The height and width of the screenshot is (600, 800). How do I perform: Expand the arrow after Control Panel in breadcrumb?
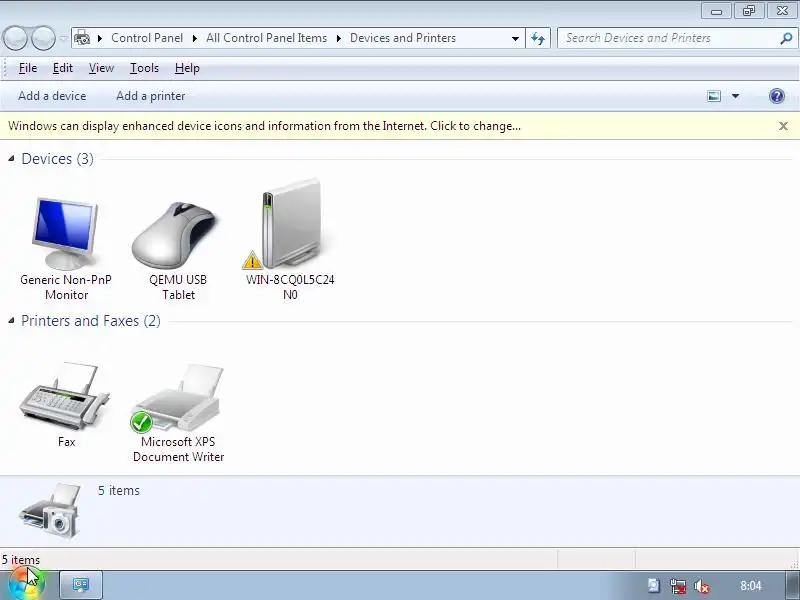click(194, 38)
